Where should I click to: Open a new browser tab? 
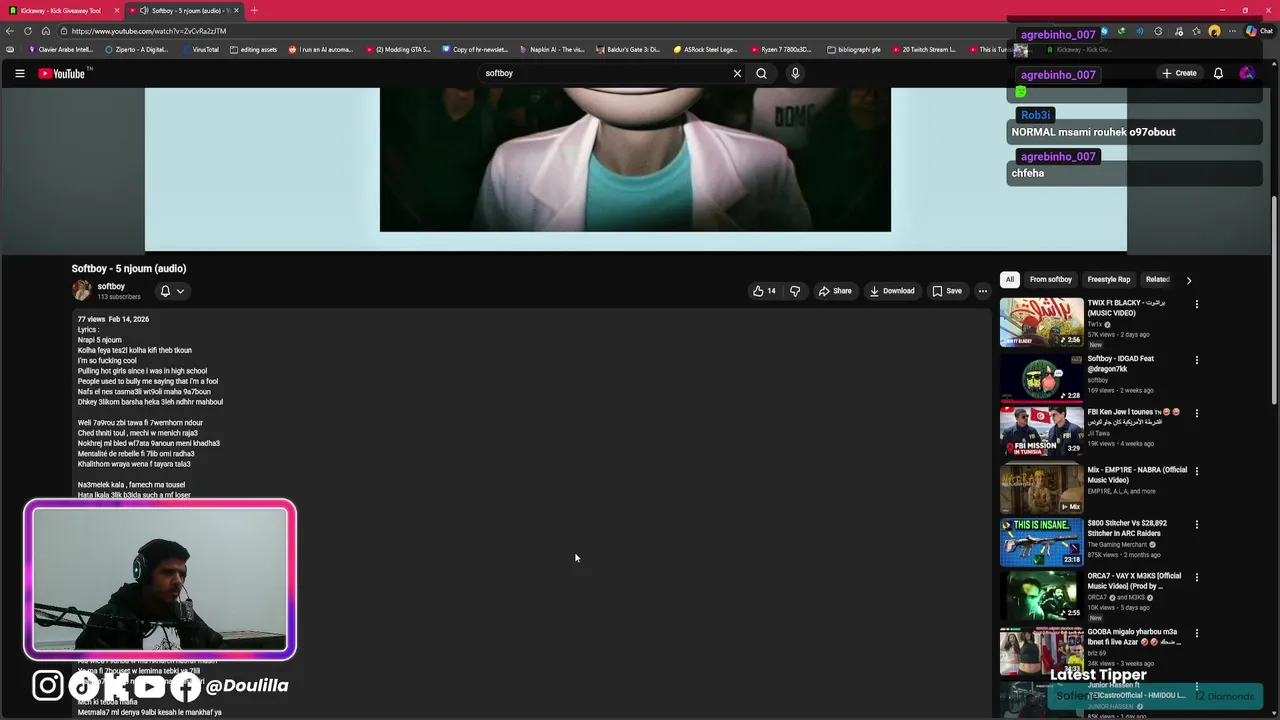(x=254, y=10)
